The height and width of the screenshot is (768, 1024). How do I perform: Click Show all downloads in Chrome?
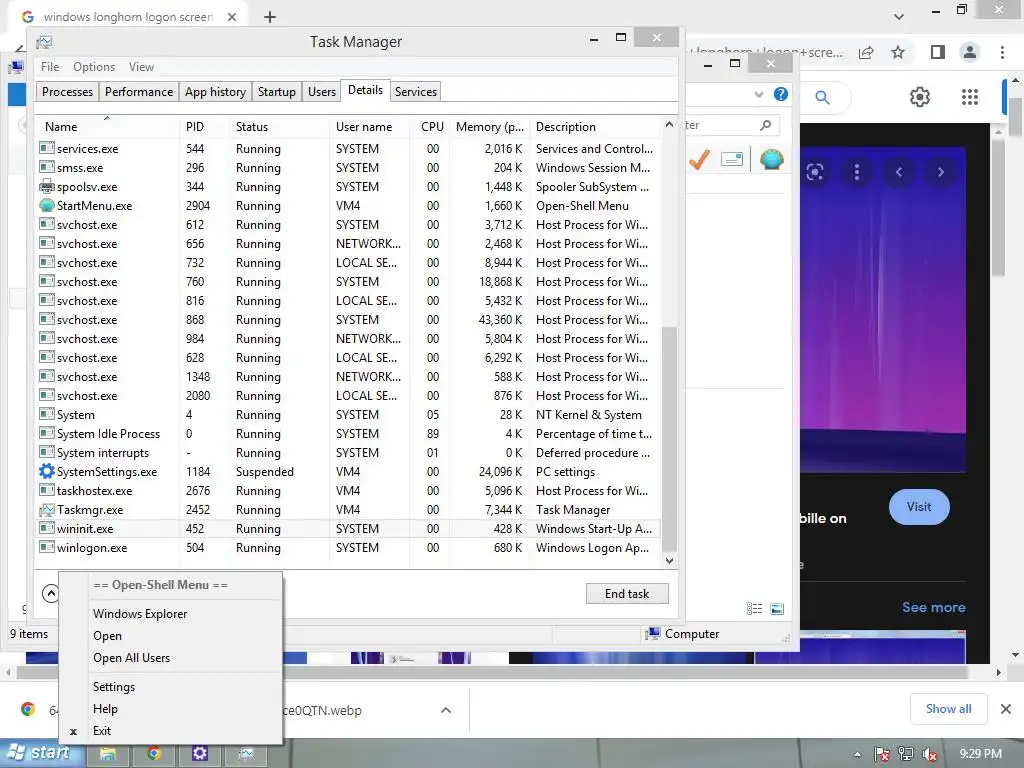948,709
